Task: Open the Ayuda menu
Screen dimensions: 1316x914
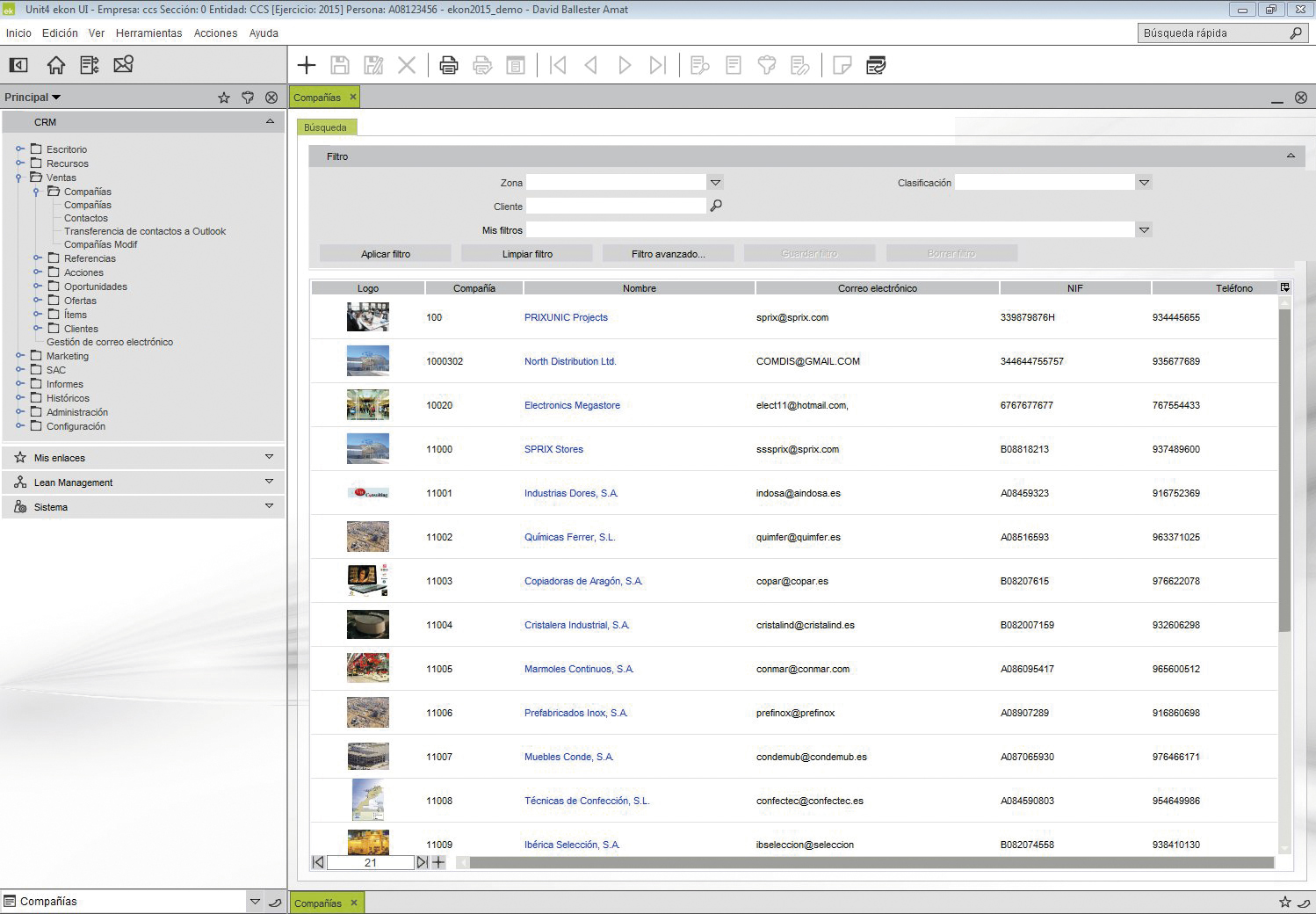Action: [x=264, y=33]
